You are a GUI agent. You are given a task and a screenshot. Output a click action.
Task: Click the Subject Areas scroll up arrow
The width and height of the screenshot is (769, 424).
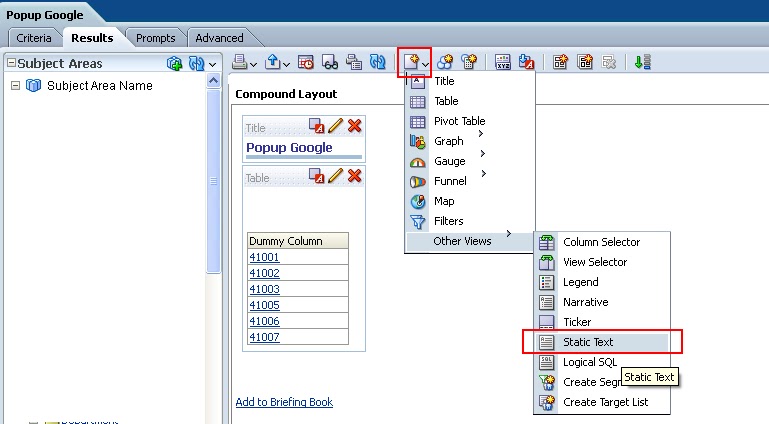click(213, 80)
